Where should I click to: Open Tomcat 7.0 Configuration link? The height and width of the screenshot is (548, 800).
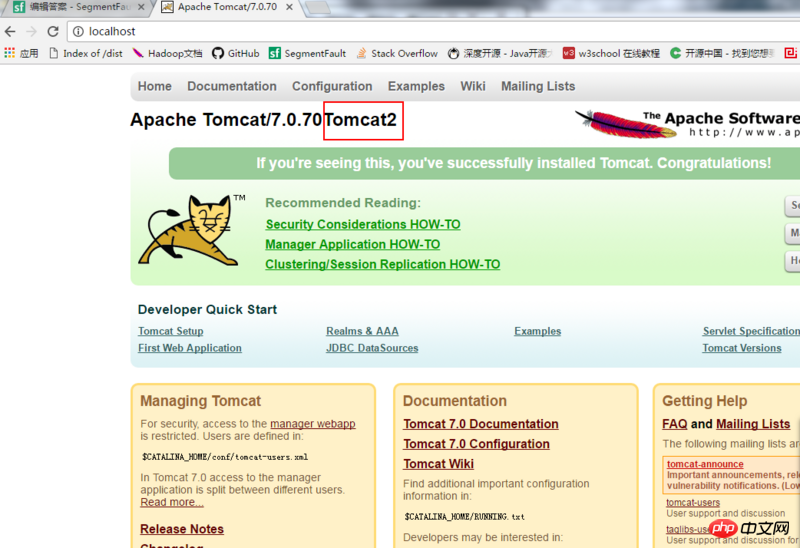coord(476,444)
